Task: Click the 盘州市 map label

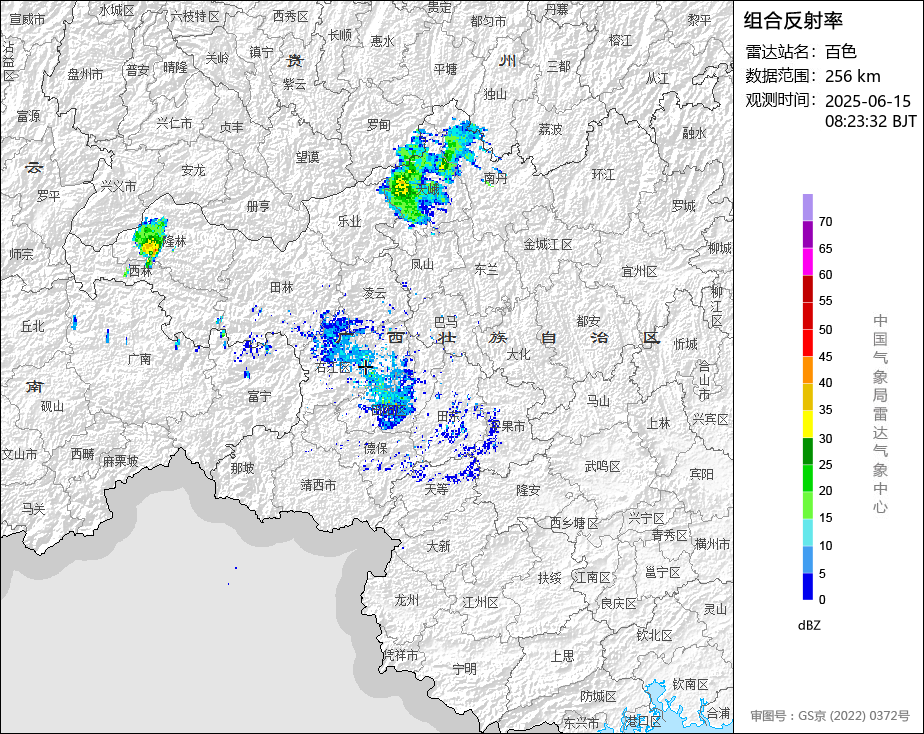Action: [85, 74]
